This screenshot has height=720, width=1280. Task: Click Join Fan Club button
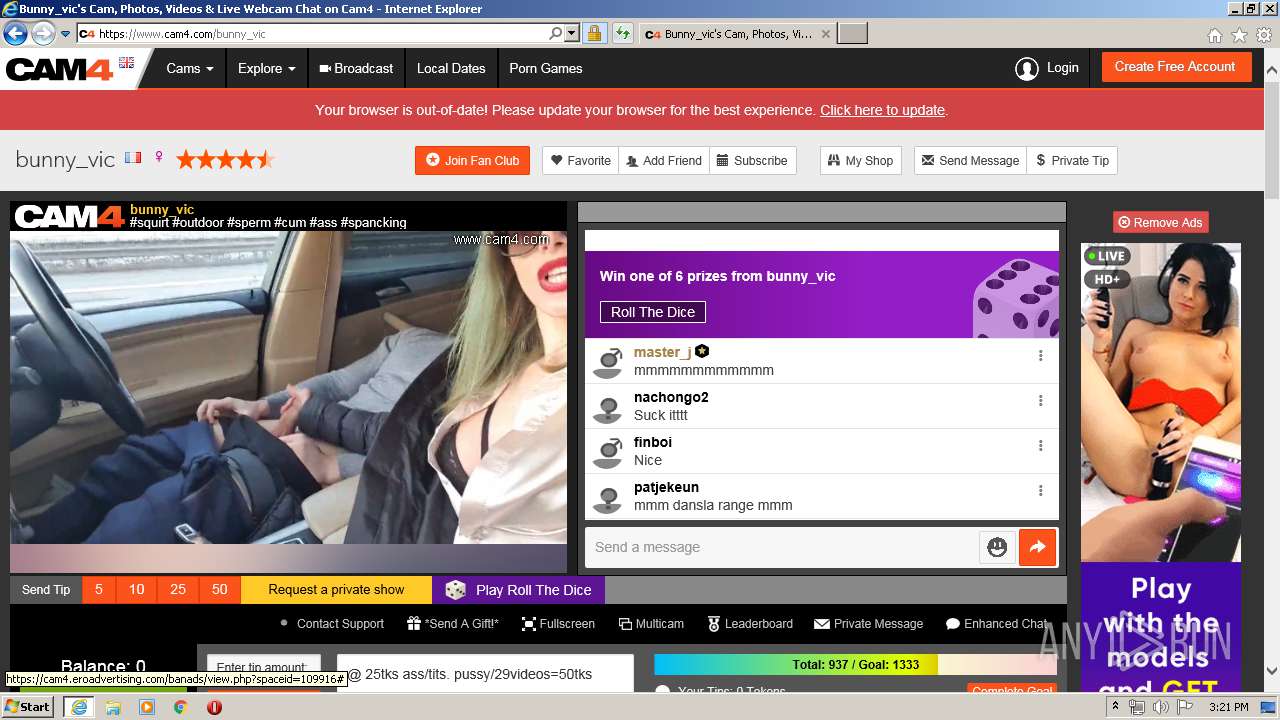[x=472, y=160]
